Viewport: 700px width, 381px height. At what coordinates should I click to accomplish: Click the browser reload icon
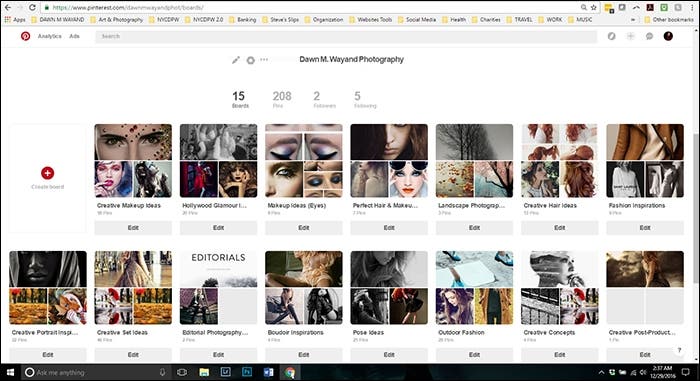(x=32, y=8)
